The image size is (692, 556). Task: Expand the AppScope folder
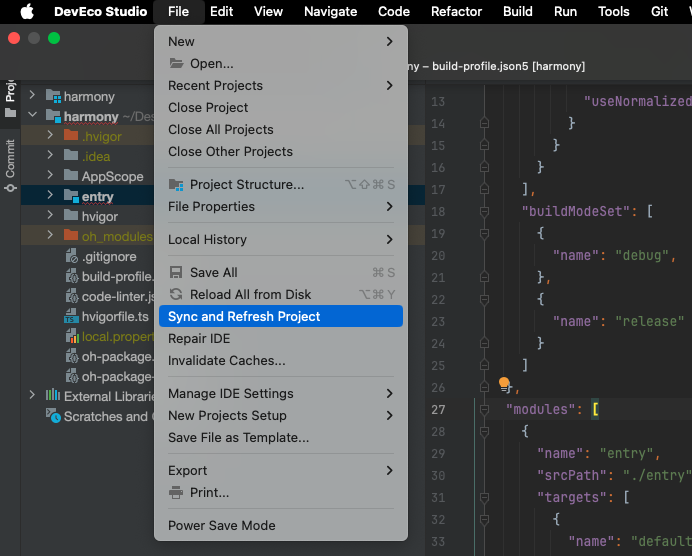tap(50, 176)
